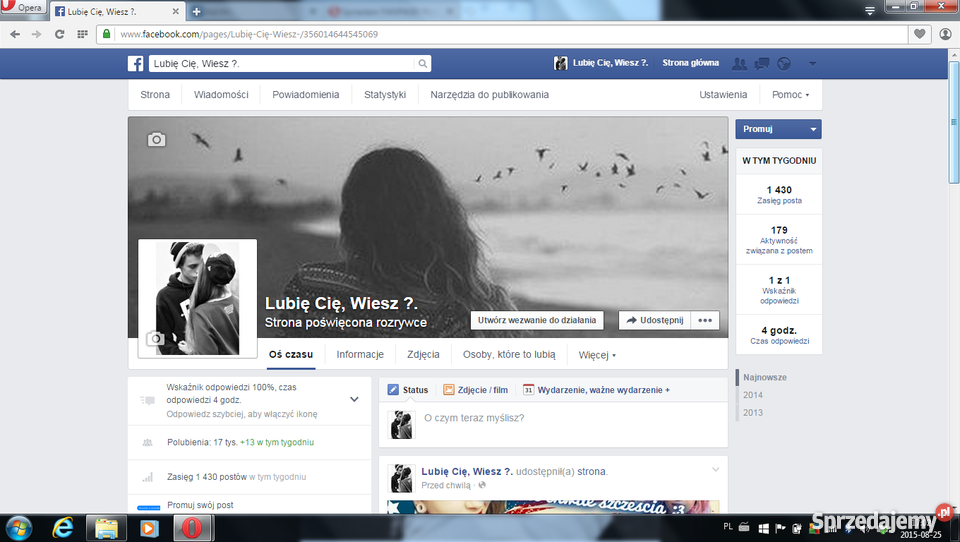The height and width of the screenshot is (542, 960).
Task: Click the Facebook logo icon
Action: coord(135,63)
